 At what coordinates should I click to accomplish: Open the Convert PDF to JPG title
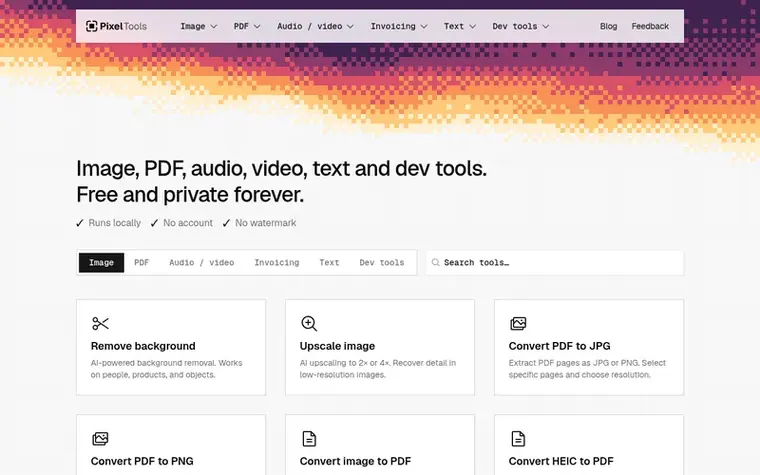tap(559, 346)
